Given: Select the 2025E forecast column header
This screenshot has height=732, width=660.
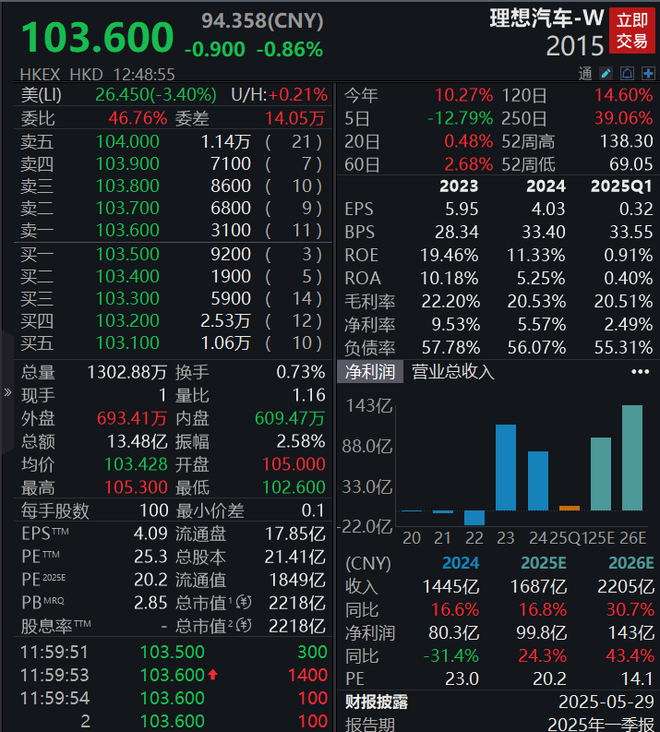Looking at the screenshot, I should (x=543, y=563).
